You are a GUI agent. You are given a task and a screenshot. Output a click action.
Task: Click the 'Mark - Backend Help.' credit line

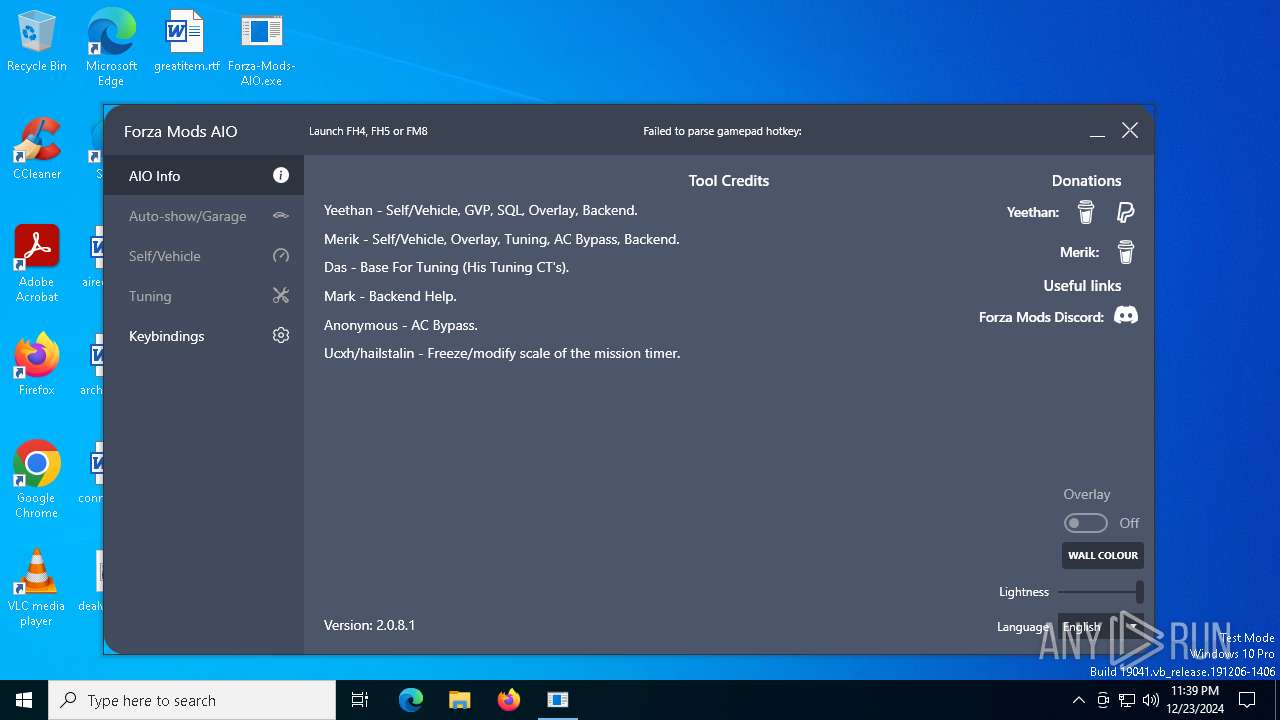pyautogui.click(x=390, y=296)
